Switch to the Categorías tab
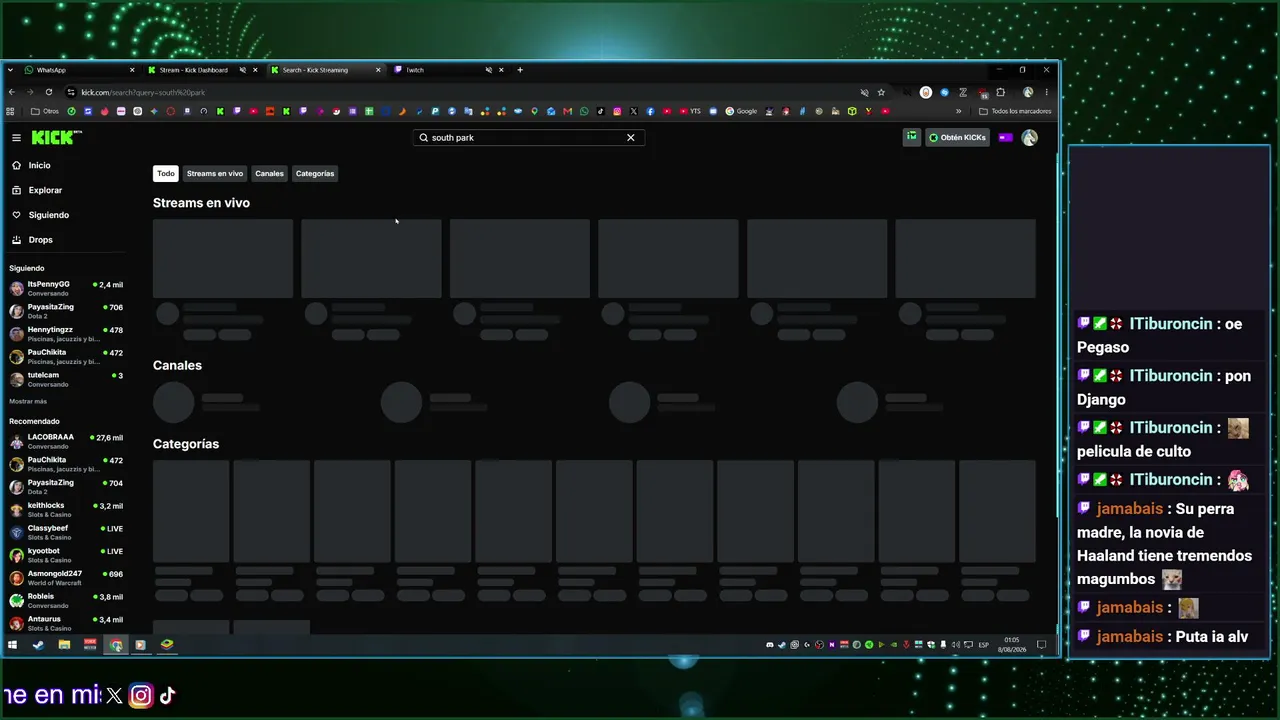 click(315, 174)
